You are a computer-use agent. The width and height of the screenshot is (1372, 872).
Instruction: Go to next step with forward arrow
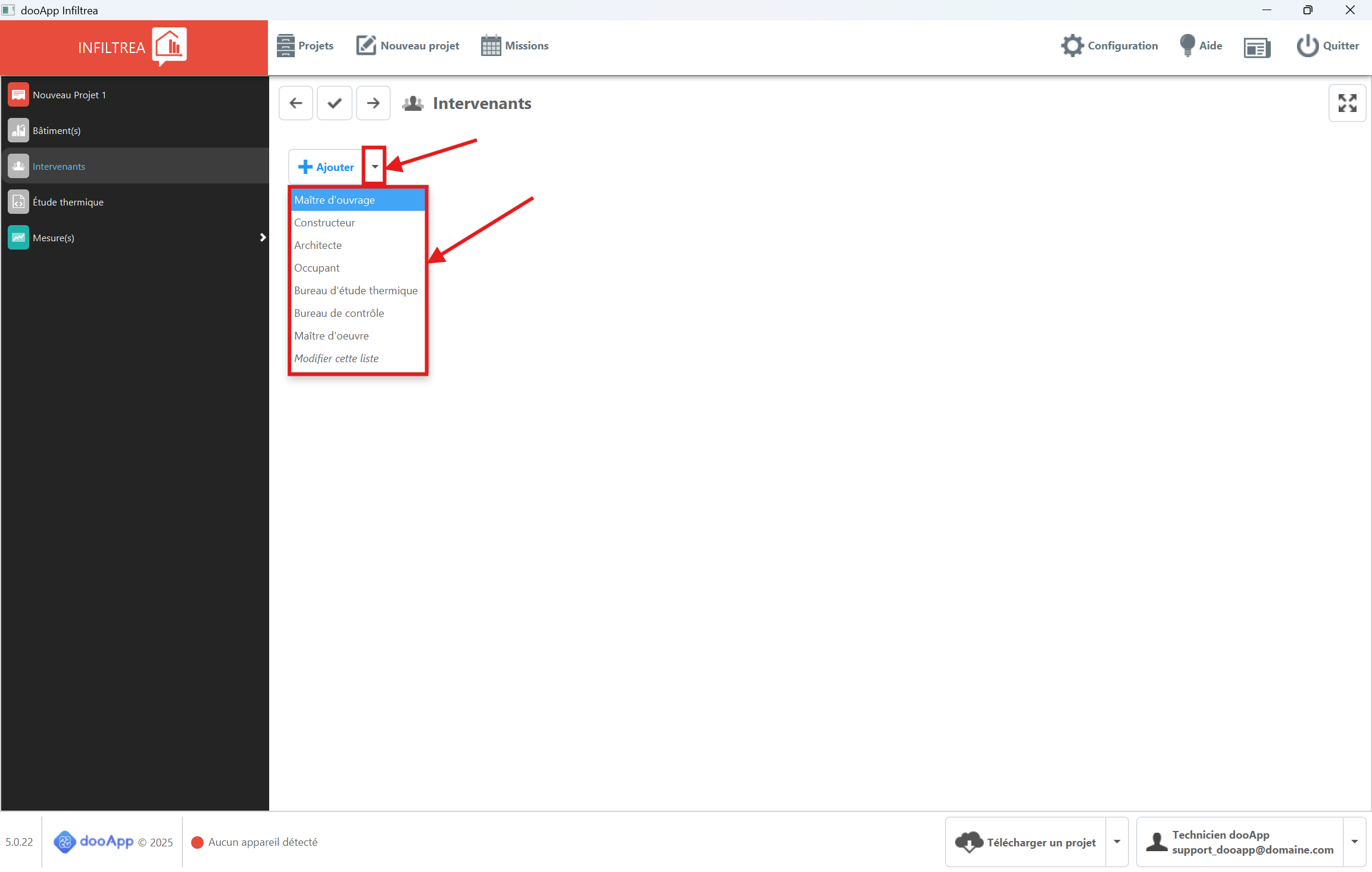point(373,103)
